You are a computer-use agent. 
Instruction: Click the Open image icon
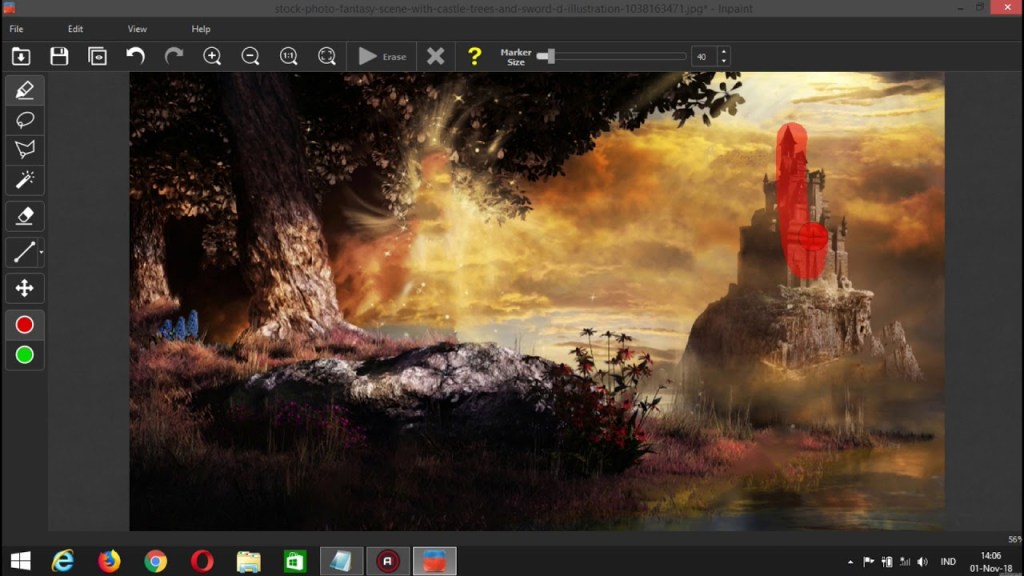[x=20, y=56]
